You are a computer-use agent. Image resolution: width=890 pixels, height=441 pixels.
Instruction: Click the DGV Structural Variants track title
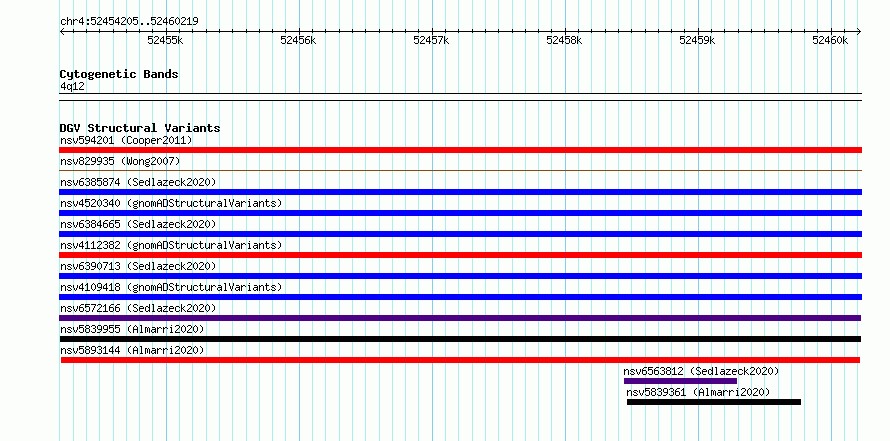click(x=140, y=128)
